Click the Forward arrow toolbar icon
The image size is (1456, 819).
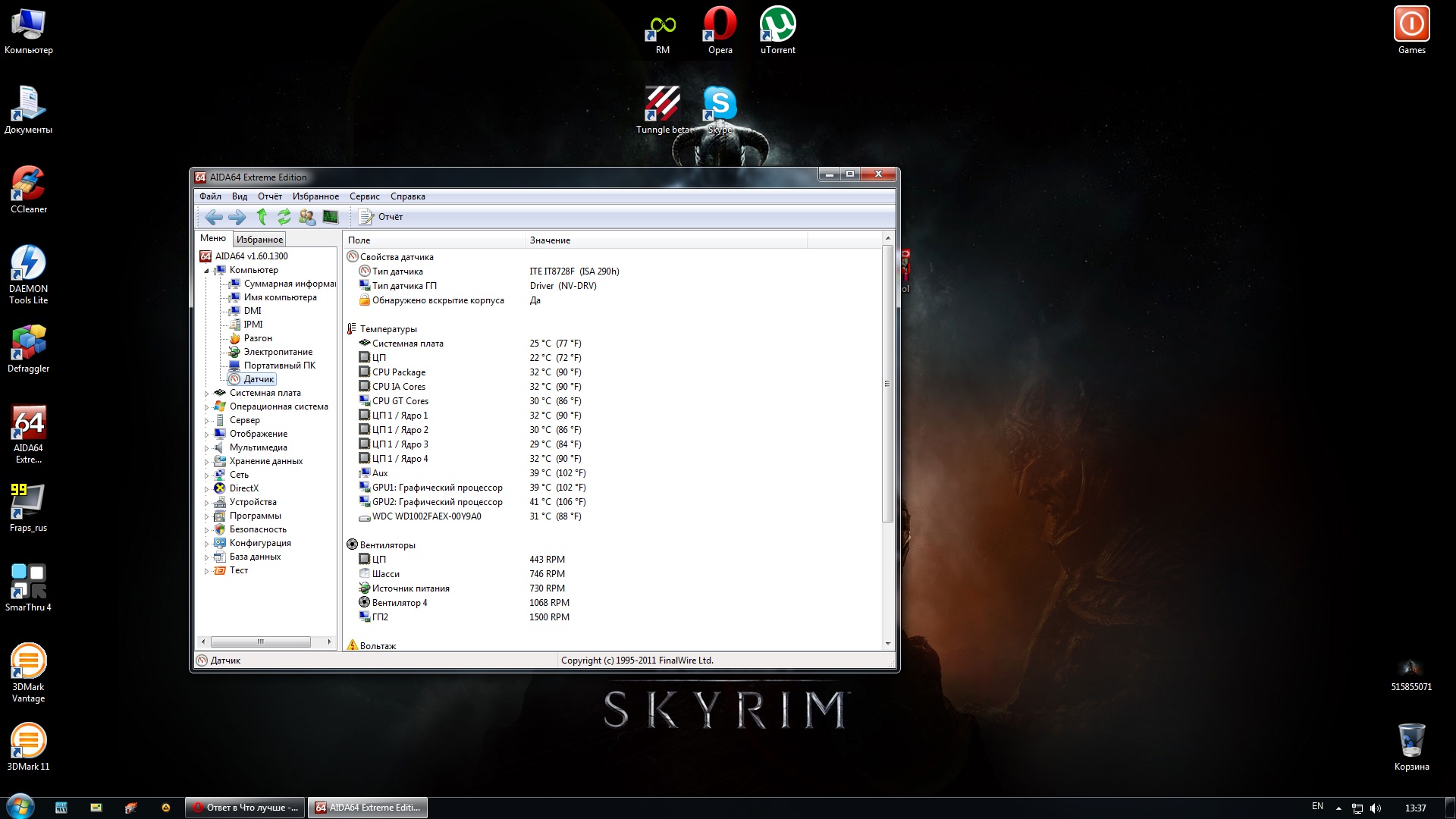click(x=237, y=218)
